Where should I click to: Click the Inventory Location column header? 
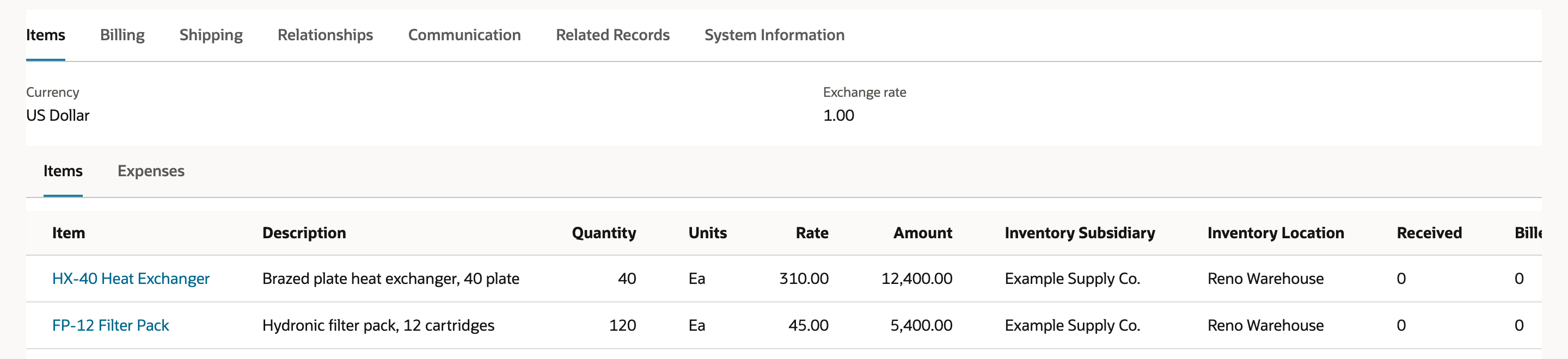tap(1276, 233)
